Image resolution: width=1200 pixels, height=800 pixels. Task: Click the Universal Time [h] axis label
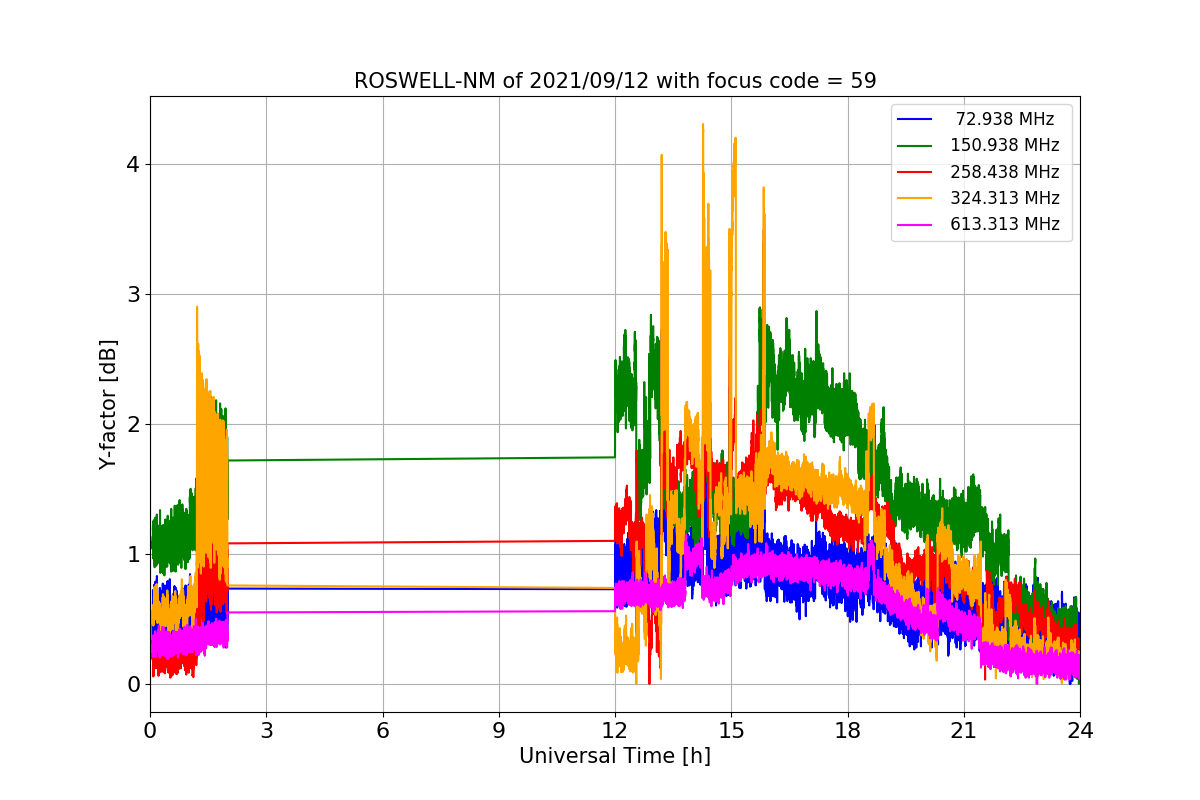click(x=615, y=756)
